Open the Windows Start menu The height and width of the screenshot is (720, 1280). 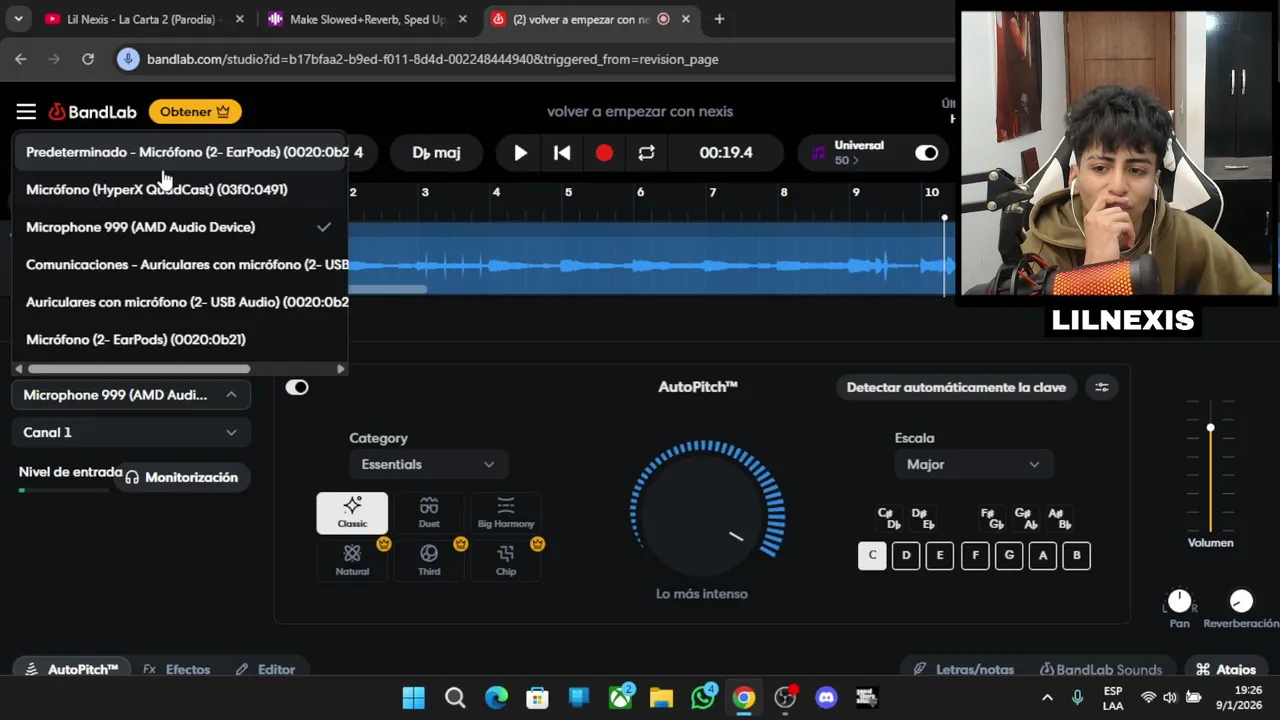413,697
